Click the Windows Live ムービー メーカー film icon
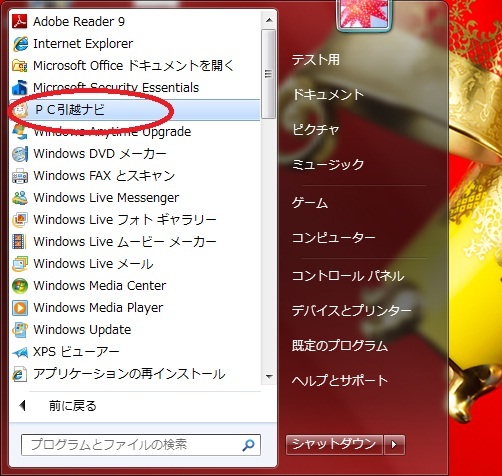This screenshot has height=476, width=502. (x=20, y=242)
